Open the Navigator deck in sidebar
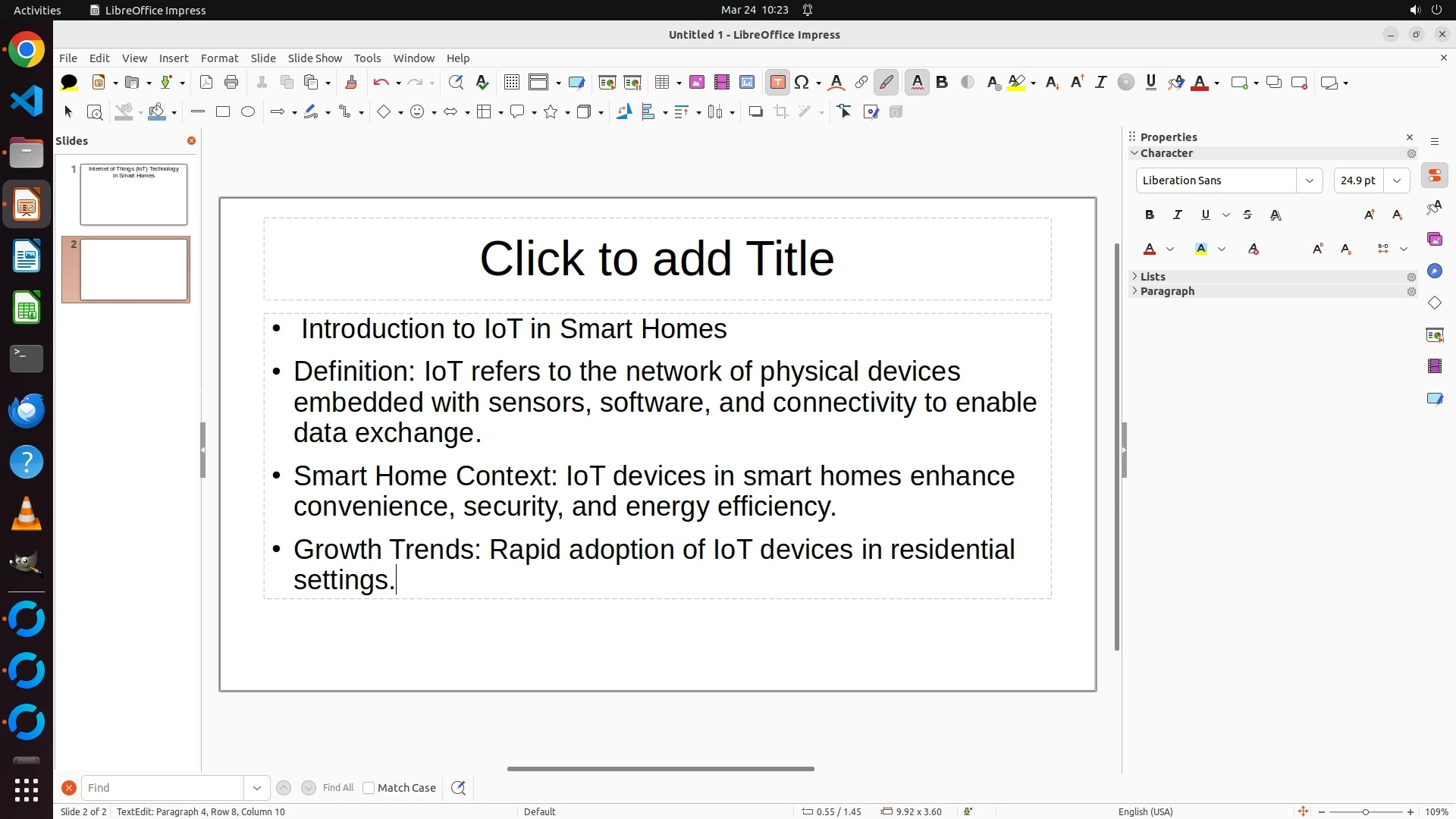This screenshot has width=1456, height=819. pyautogui.click(x=1434, y=271)
